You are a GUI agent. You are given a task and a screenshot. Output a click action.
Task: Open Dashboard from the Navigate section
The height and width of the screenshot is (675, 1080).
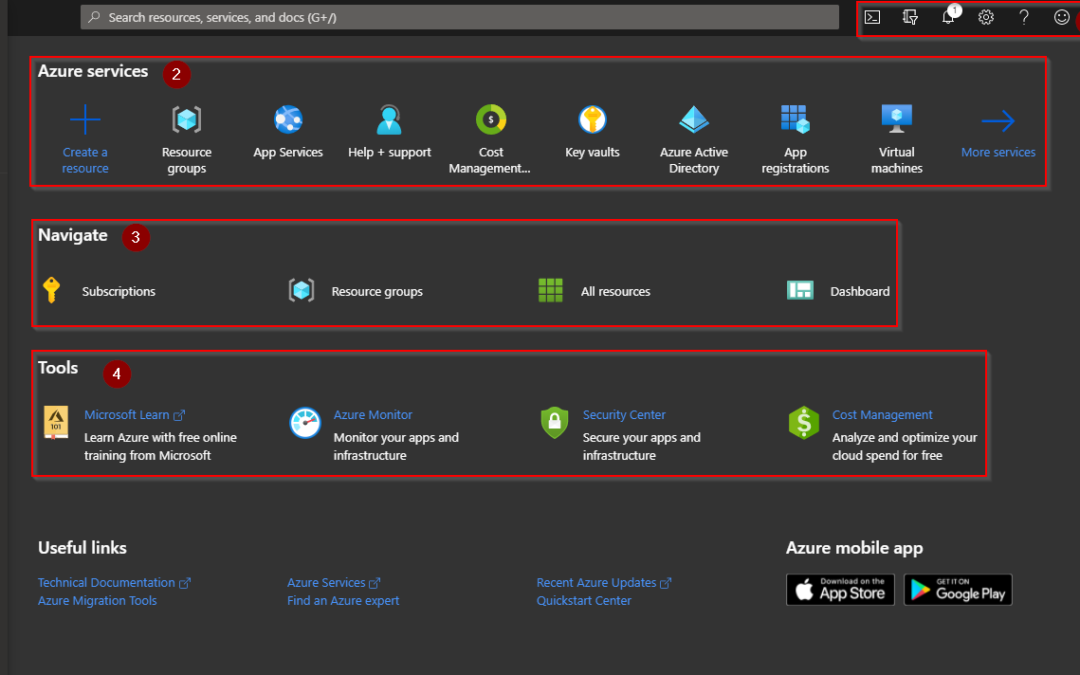pos(859,292)
